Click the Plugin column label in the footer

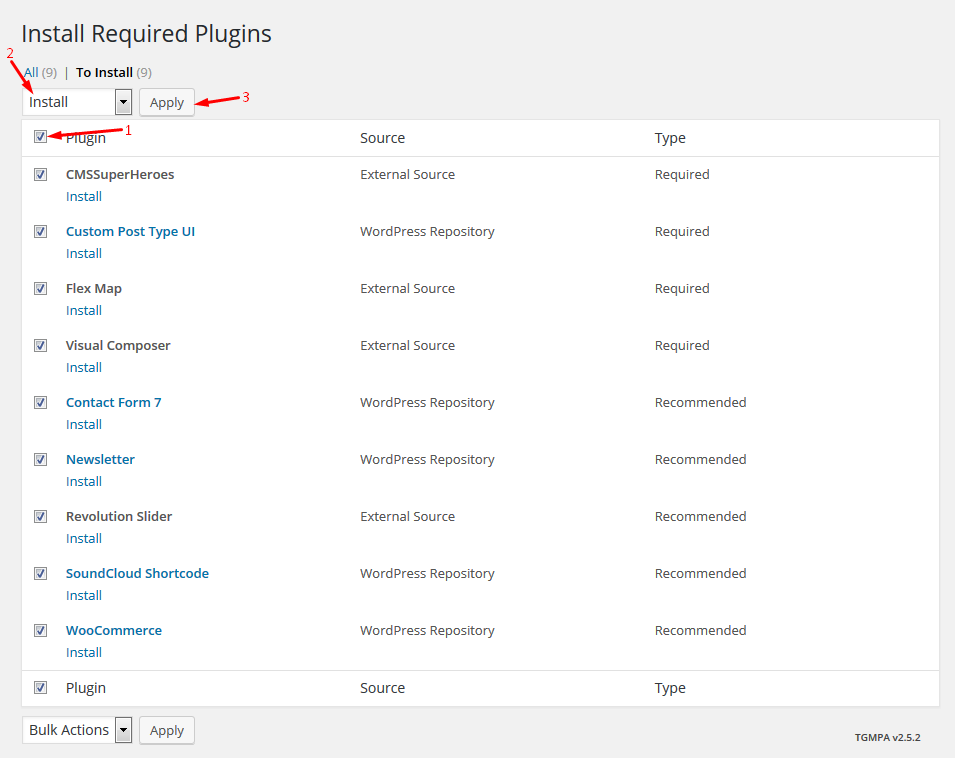[x=86, y=688]
